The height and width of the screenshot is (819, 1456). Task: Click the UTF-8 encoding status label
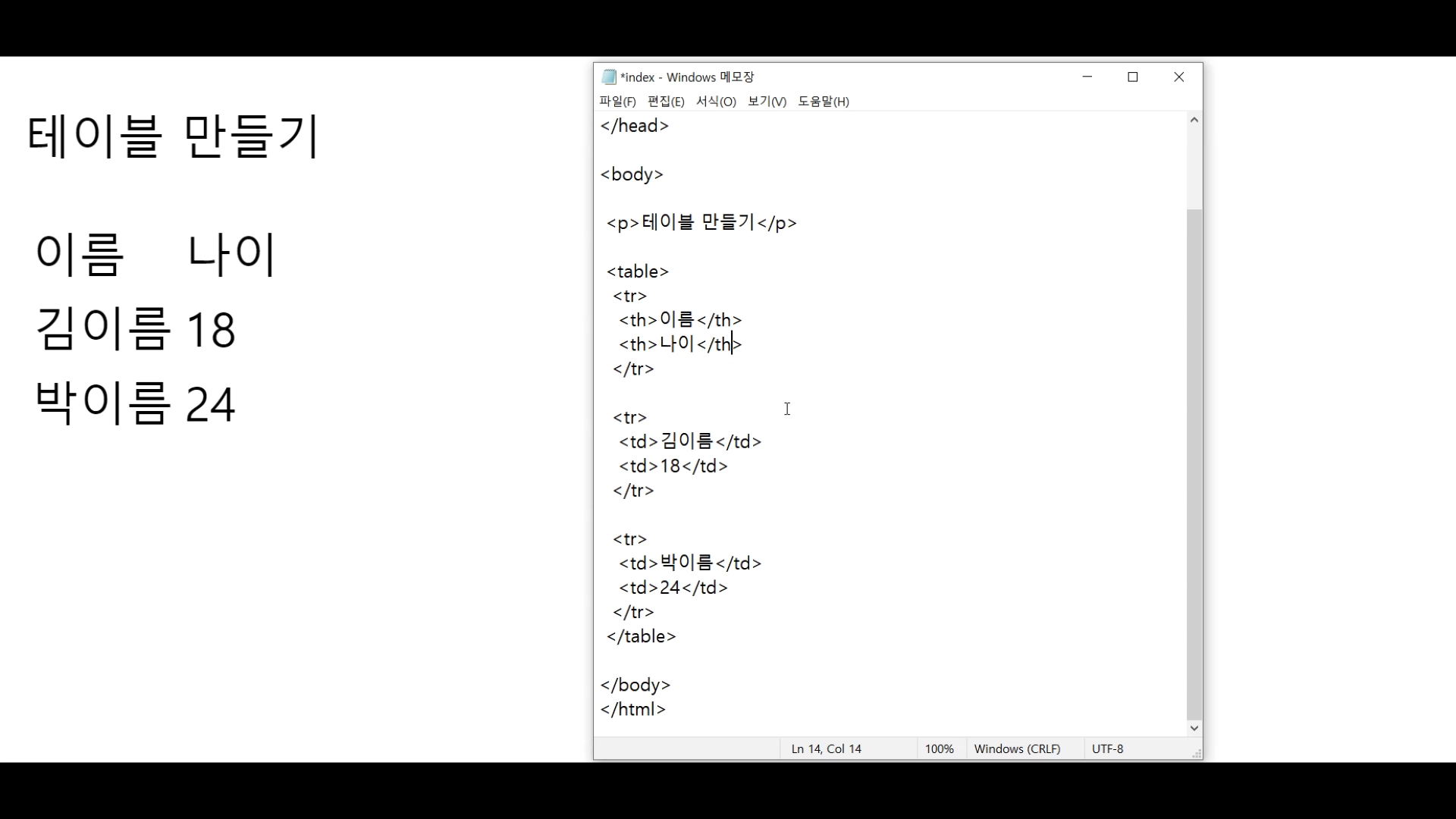(x=1107, y=748)
